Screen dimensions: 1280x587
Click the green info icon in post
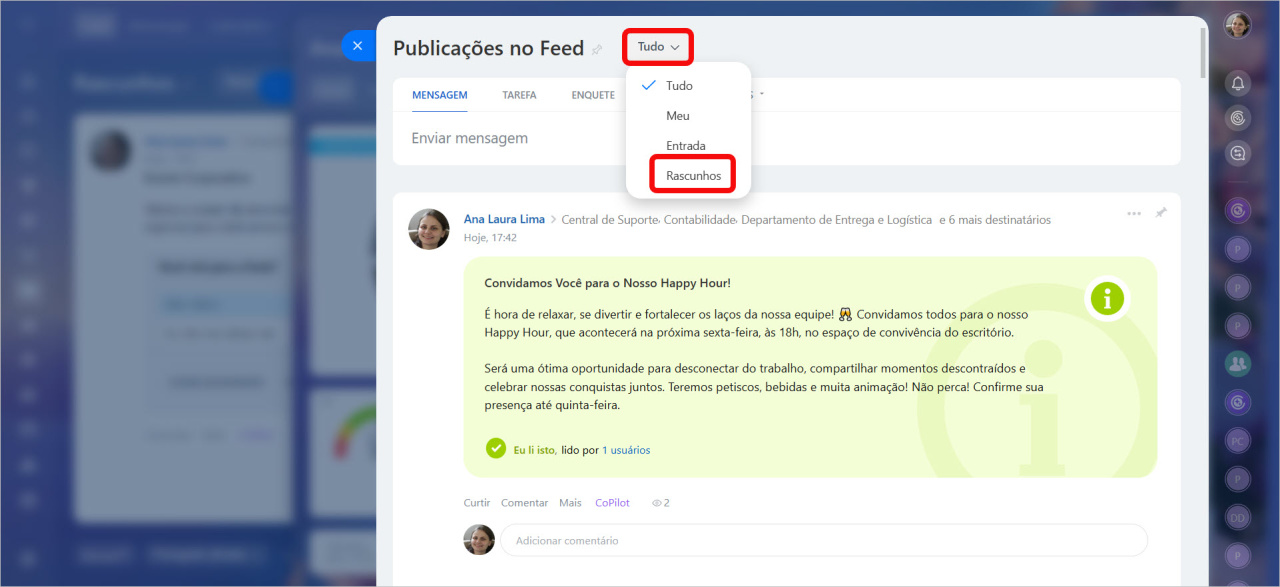pyautogui.click(x=1107, y=298)
